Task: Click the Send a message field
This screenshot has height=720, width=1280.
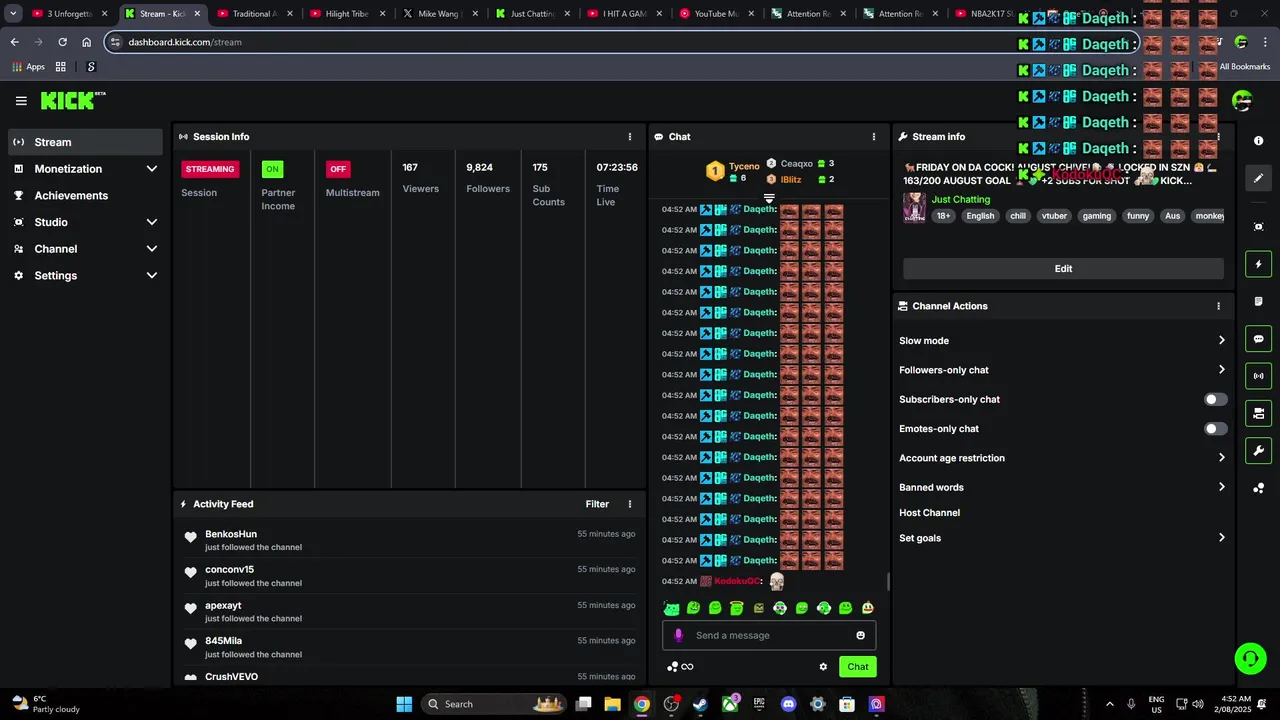Action: tap(769, 635)
